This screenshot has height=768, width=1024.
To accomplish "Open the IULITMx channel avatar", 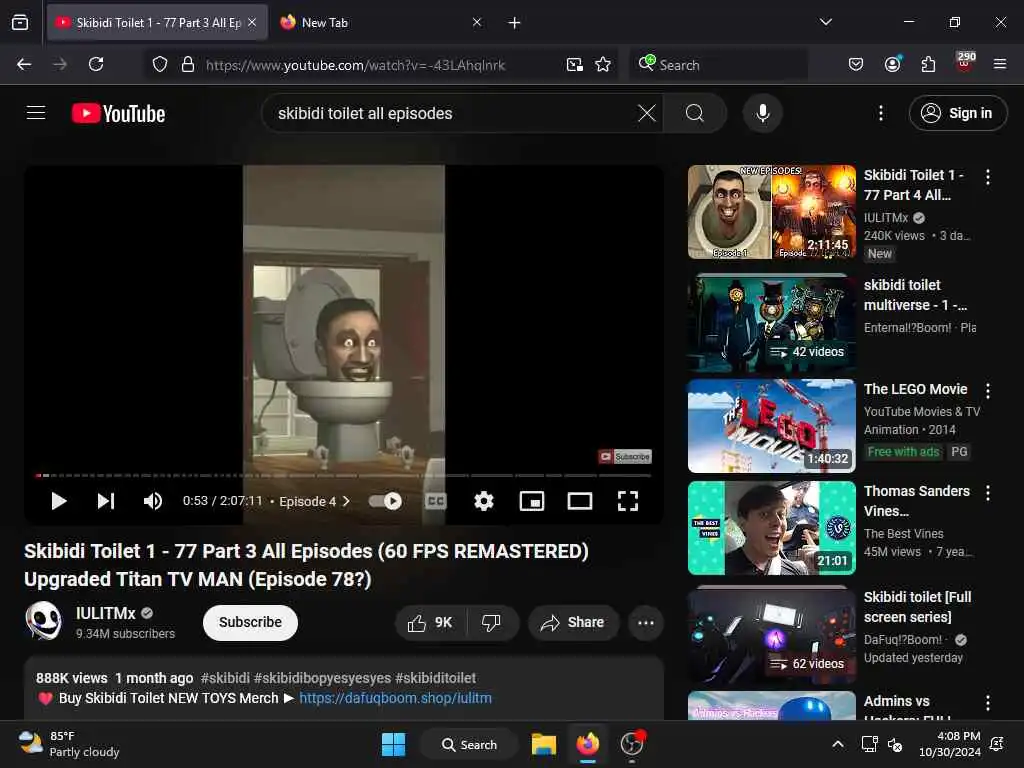I will (43, 620).
